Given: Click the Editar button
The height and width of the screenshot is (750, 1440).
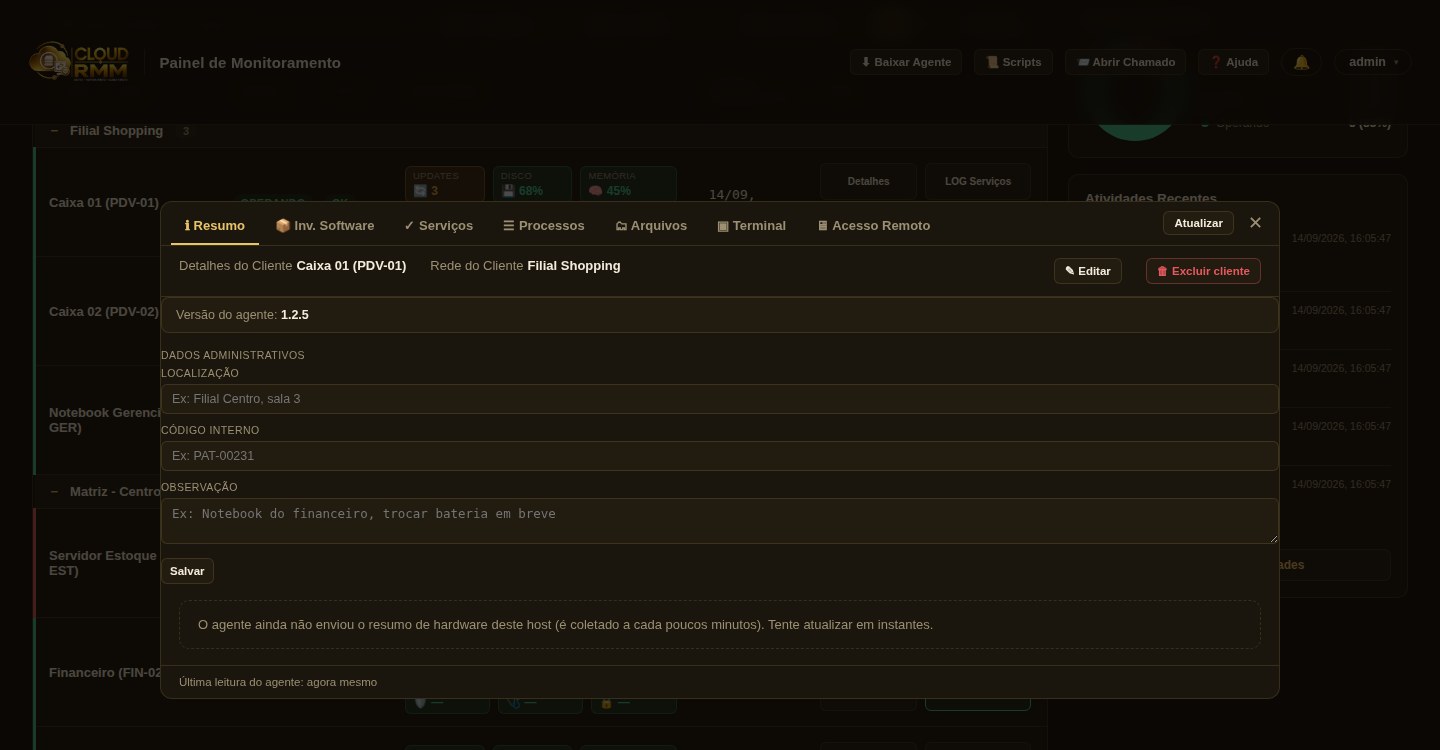Looking at the screenshot, I should pos(1088,271).
